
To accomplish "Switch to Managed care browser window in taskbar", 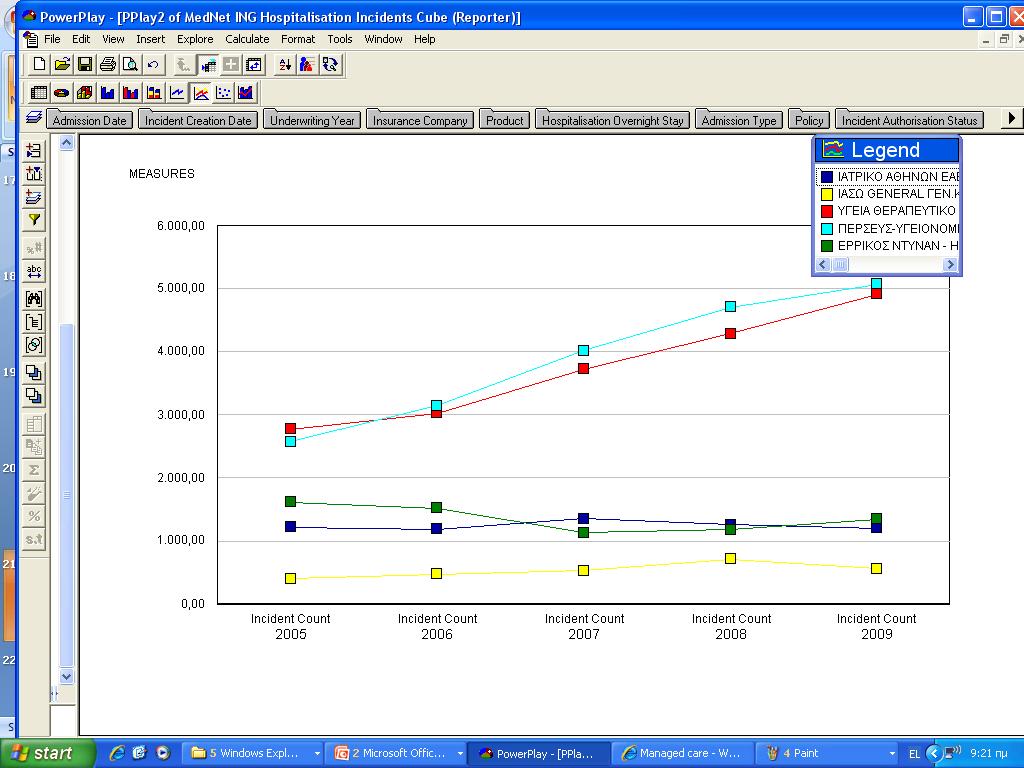I will (x=684, y=753).
